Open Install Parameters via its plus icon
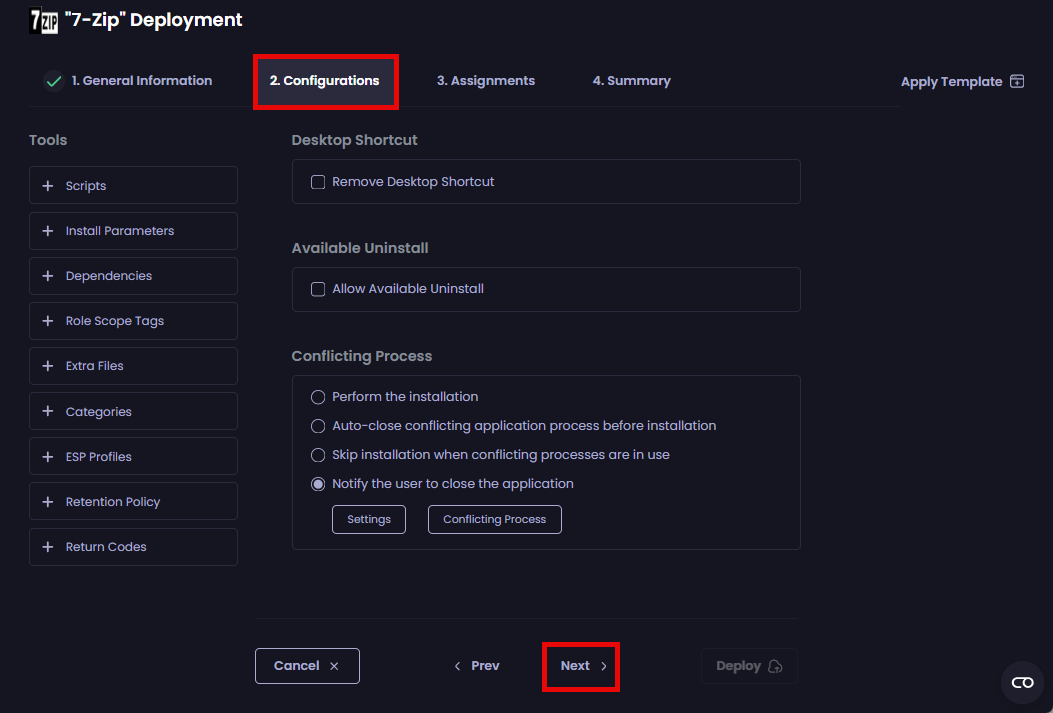 47,230
